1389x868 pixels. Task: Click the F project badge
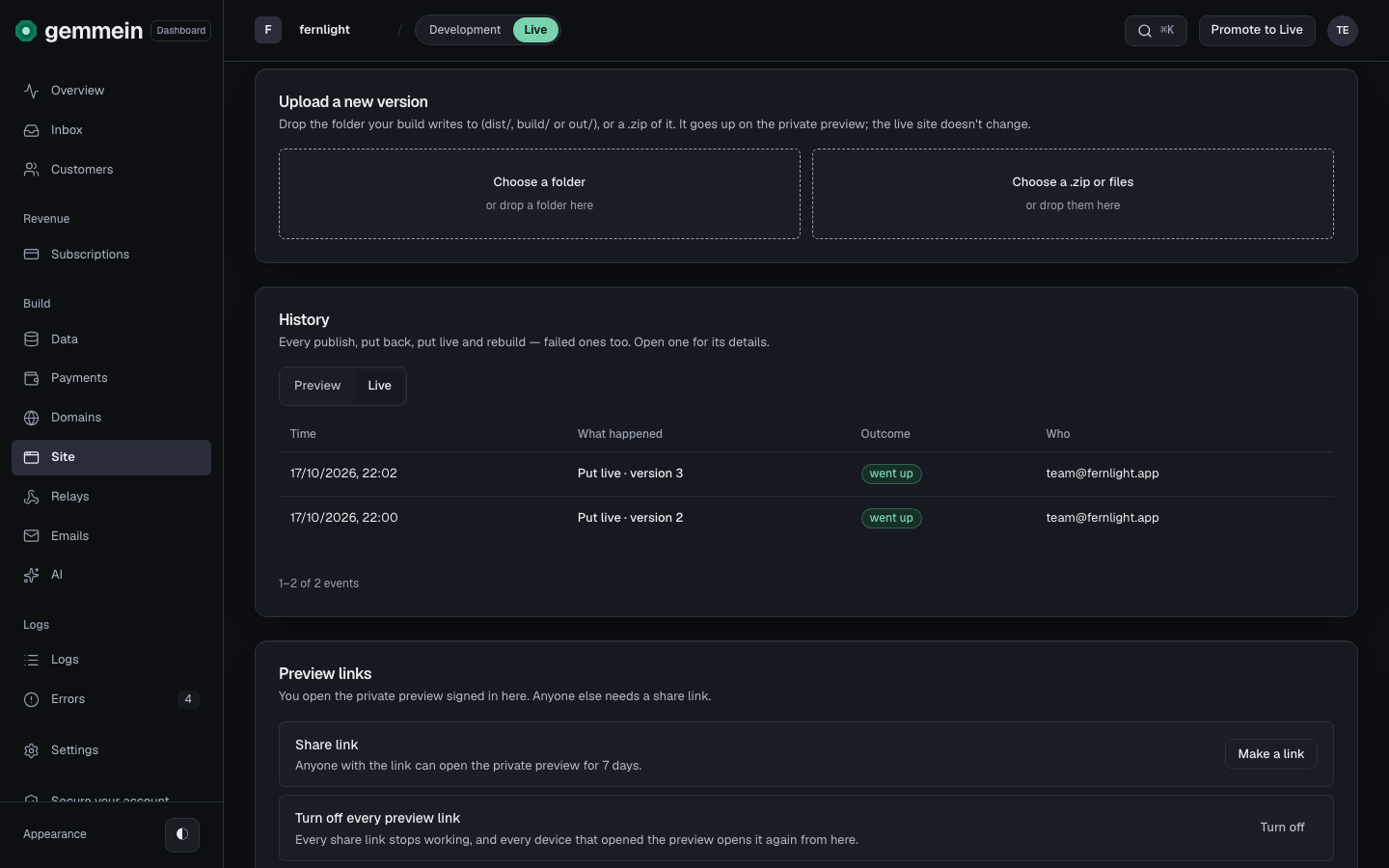[268, 30]
